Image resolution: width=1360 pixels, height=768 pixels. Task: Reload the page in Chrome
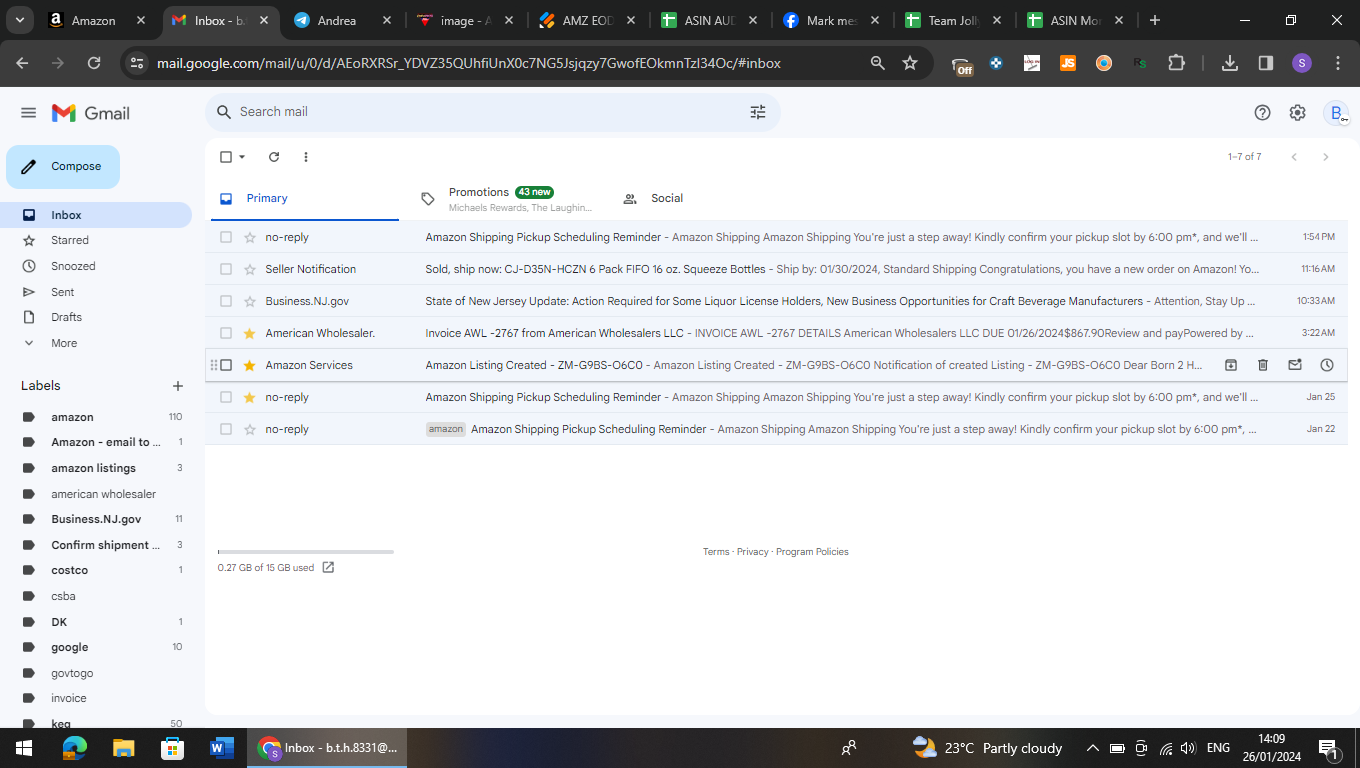tap(94, 63)
